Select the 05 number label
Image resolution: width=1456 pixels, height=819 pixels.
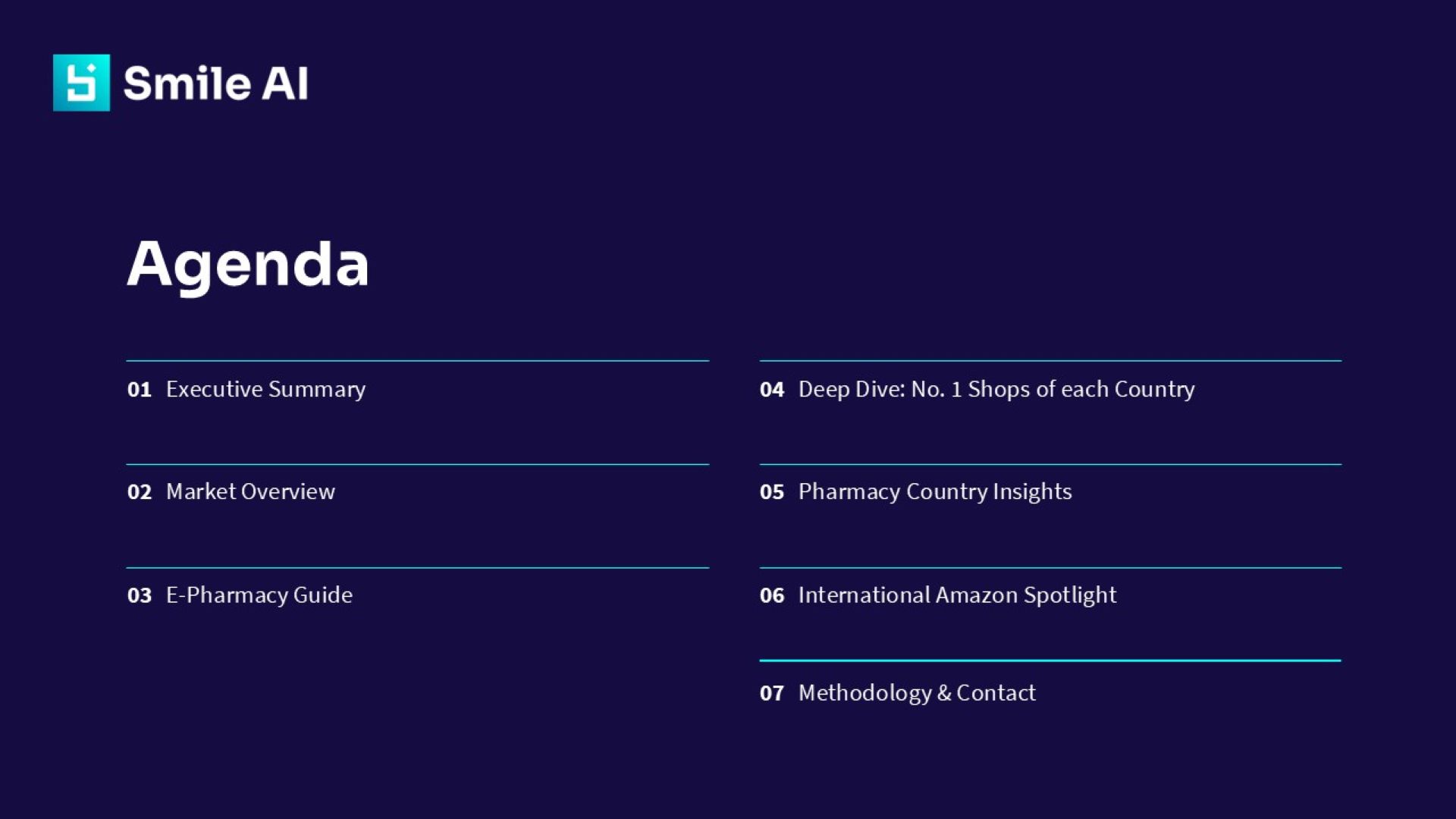(771, 492)
